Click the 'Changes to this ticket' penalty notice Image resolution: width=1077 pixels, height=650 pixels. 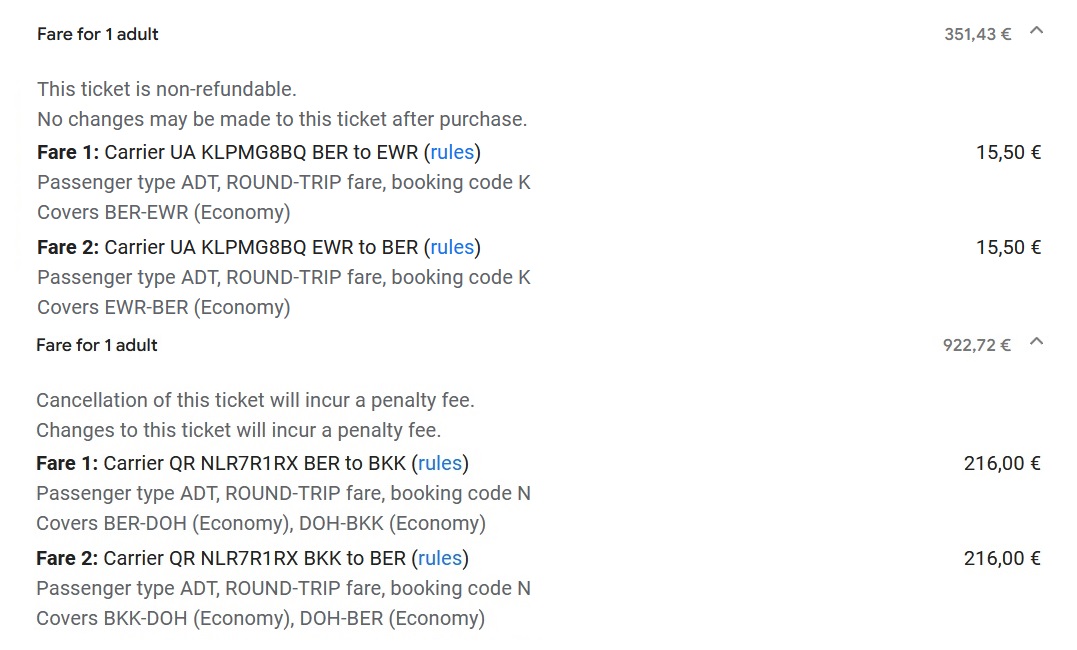click(238, 431)
